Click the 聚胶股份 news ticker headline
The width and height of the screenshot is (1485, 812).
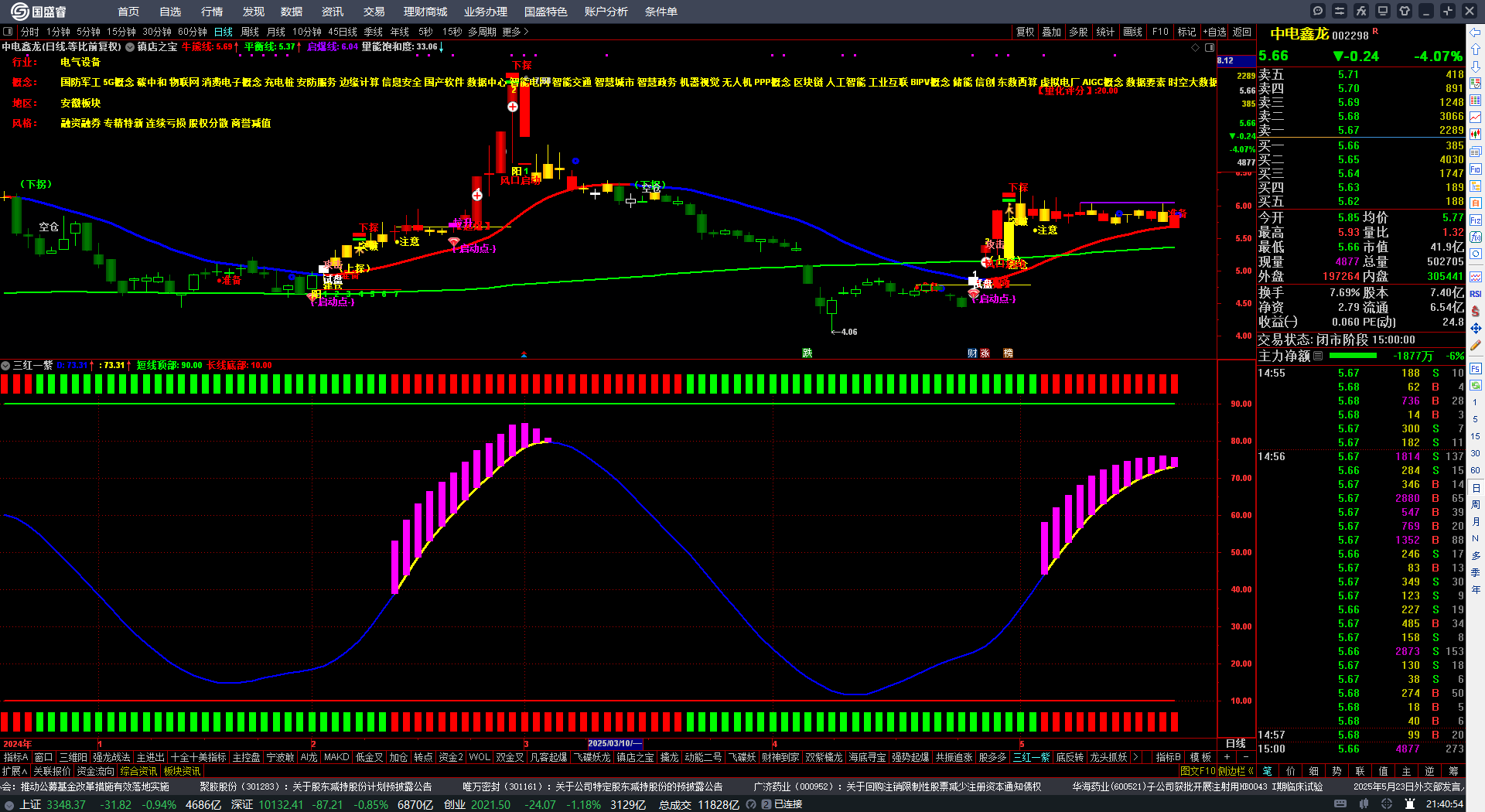pos(316,786)
